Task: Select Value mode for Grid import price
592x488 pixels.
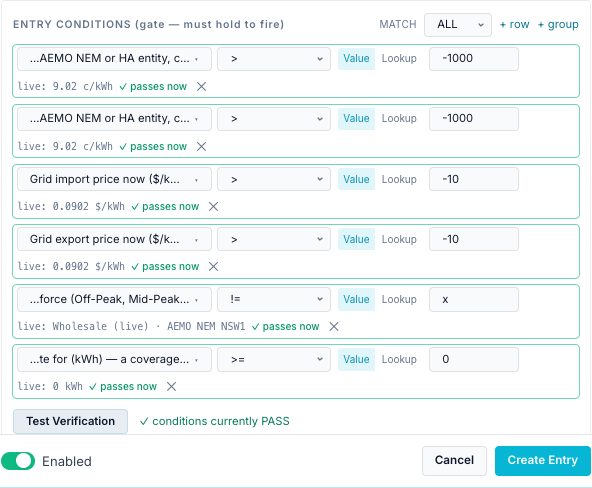Action: [356, 179]
